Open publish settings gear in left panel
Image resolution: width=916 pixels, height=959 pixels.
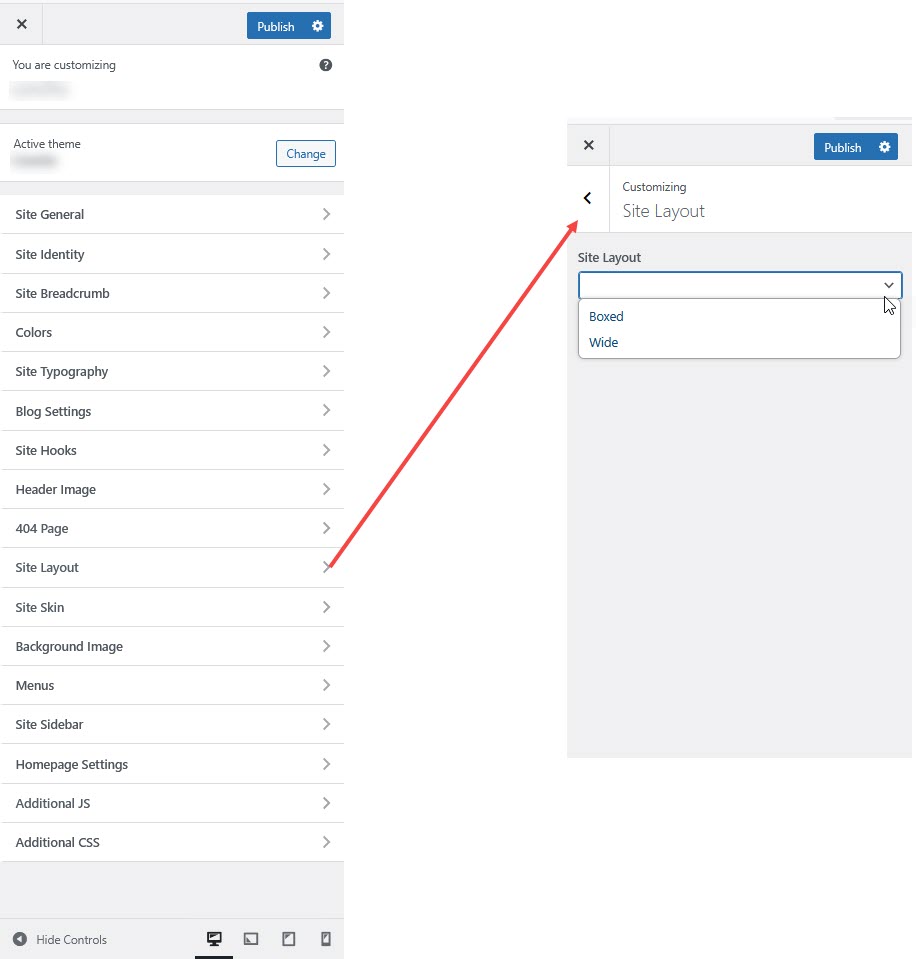click(318, 26)
